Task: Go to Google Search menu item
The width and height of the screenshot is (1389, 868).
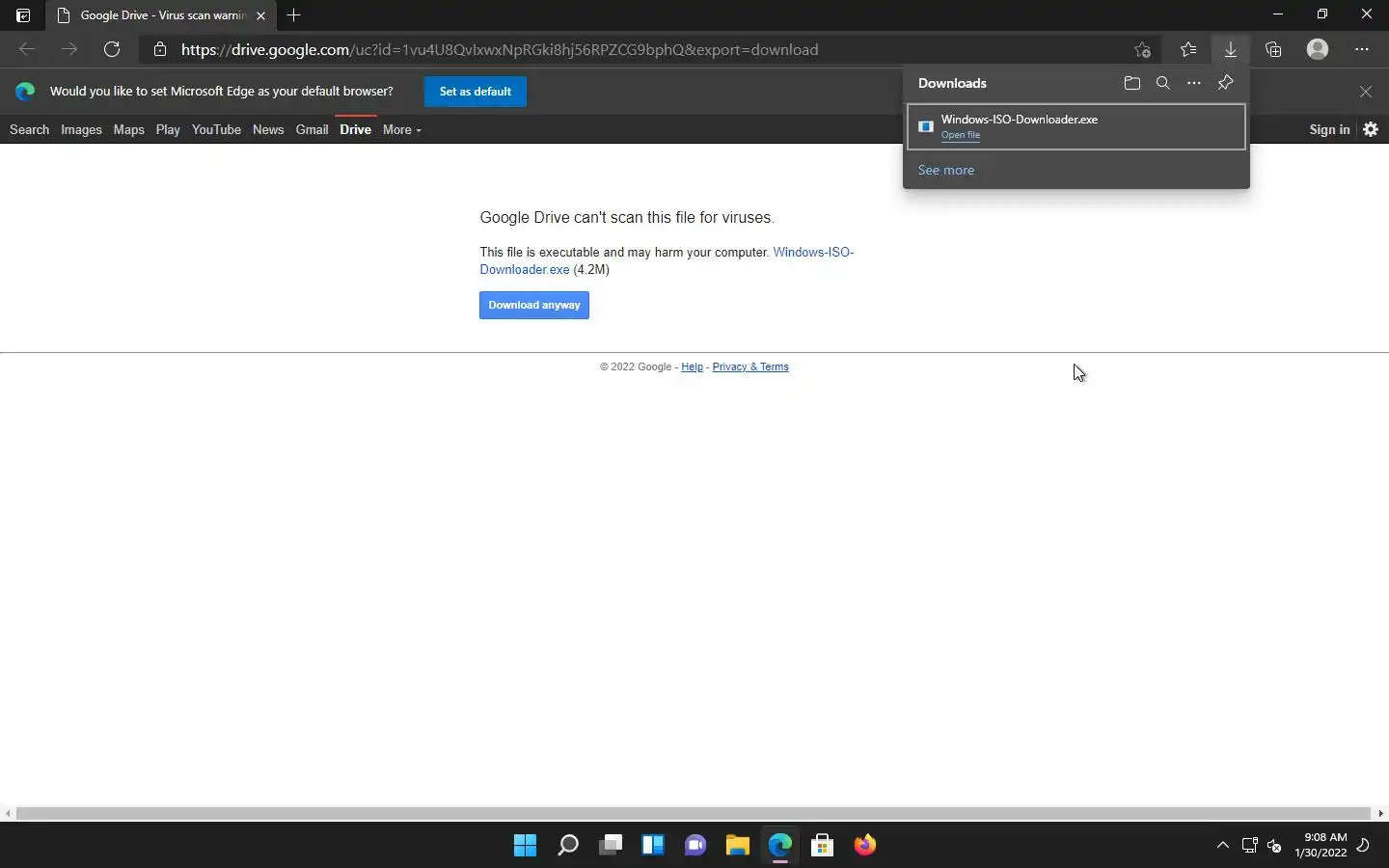Action: (x=29, y=129)
